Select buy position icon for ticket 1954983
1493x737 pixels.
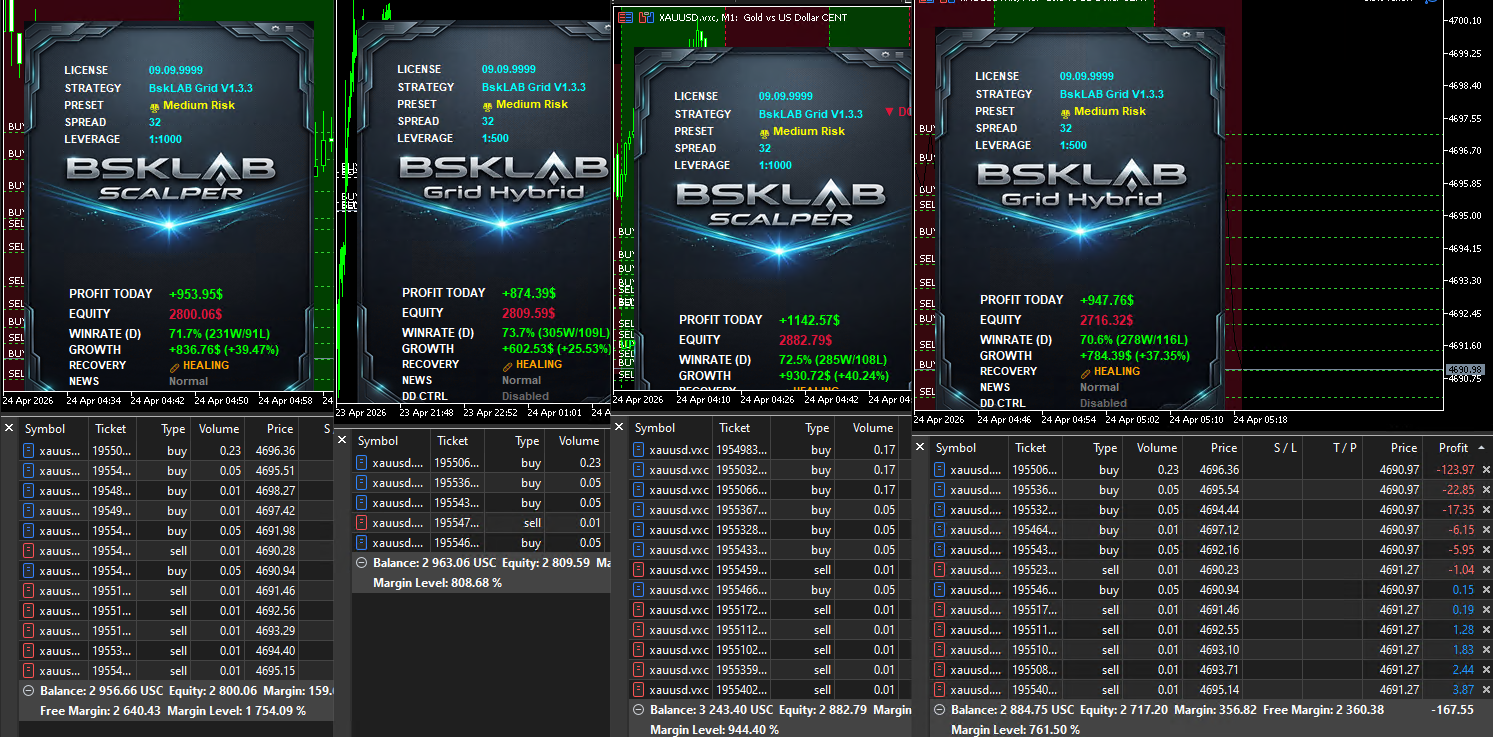click(x=639, y=450)
